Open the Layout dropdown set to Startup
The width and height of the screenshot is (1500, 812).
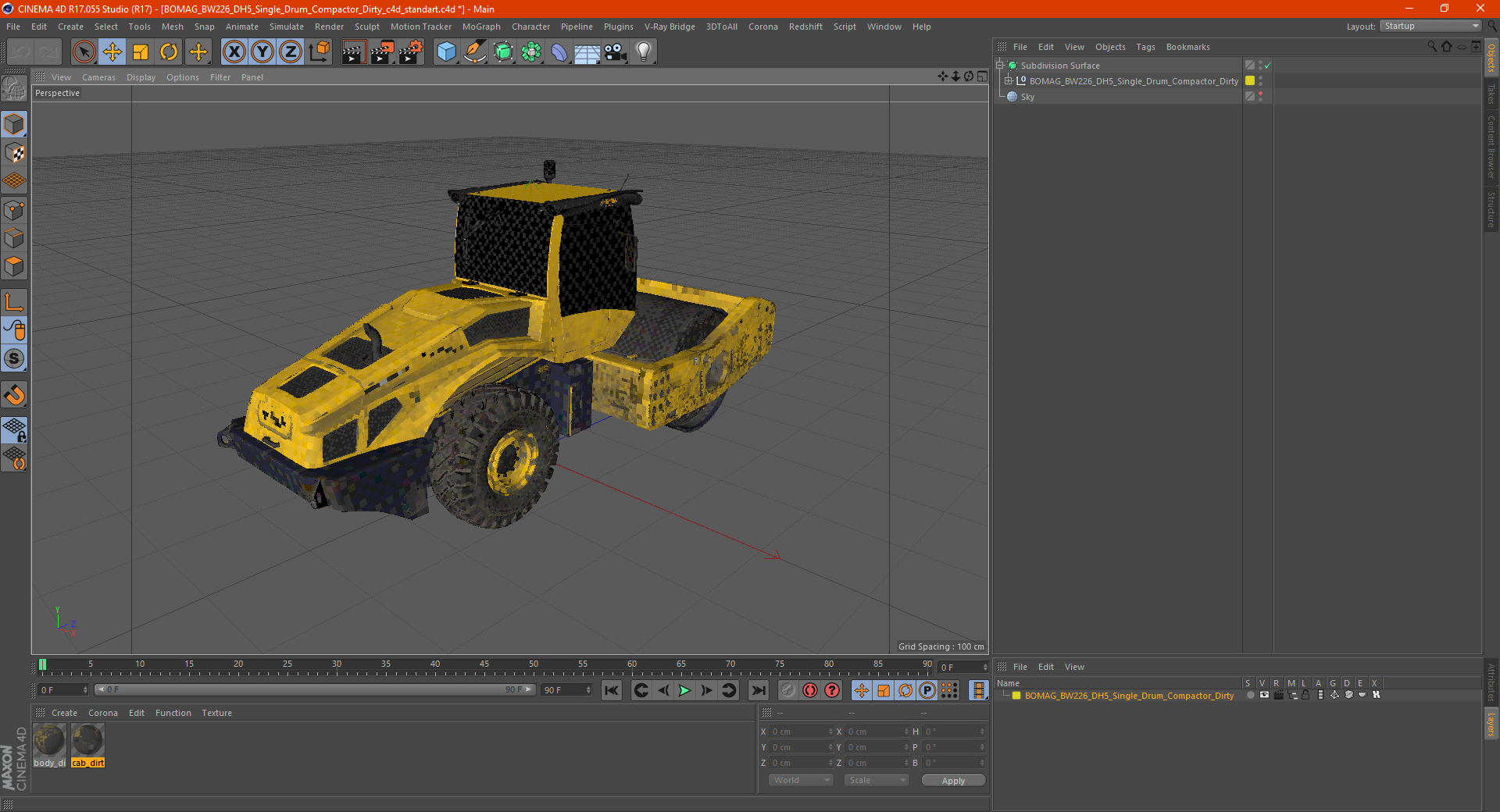pyautogui.click(x=1431, y=26)
